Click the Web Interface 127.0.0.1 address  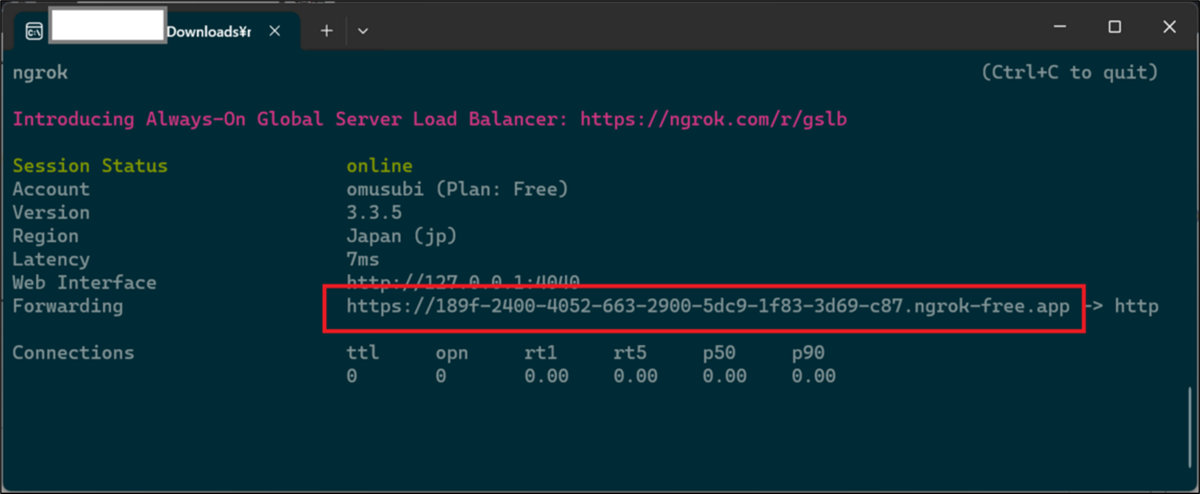(463, 283)
